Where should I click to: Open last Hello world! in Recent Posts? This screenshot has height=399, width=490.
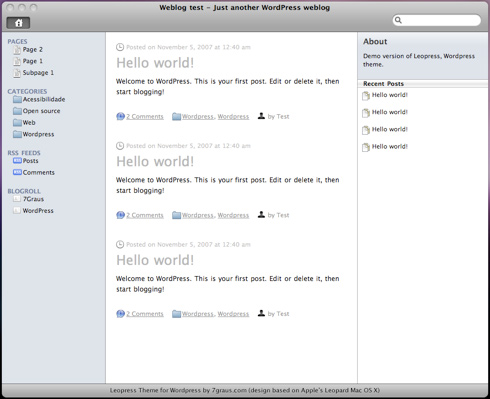tap(390, 146)
